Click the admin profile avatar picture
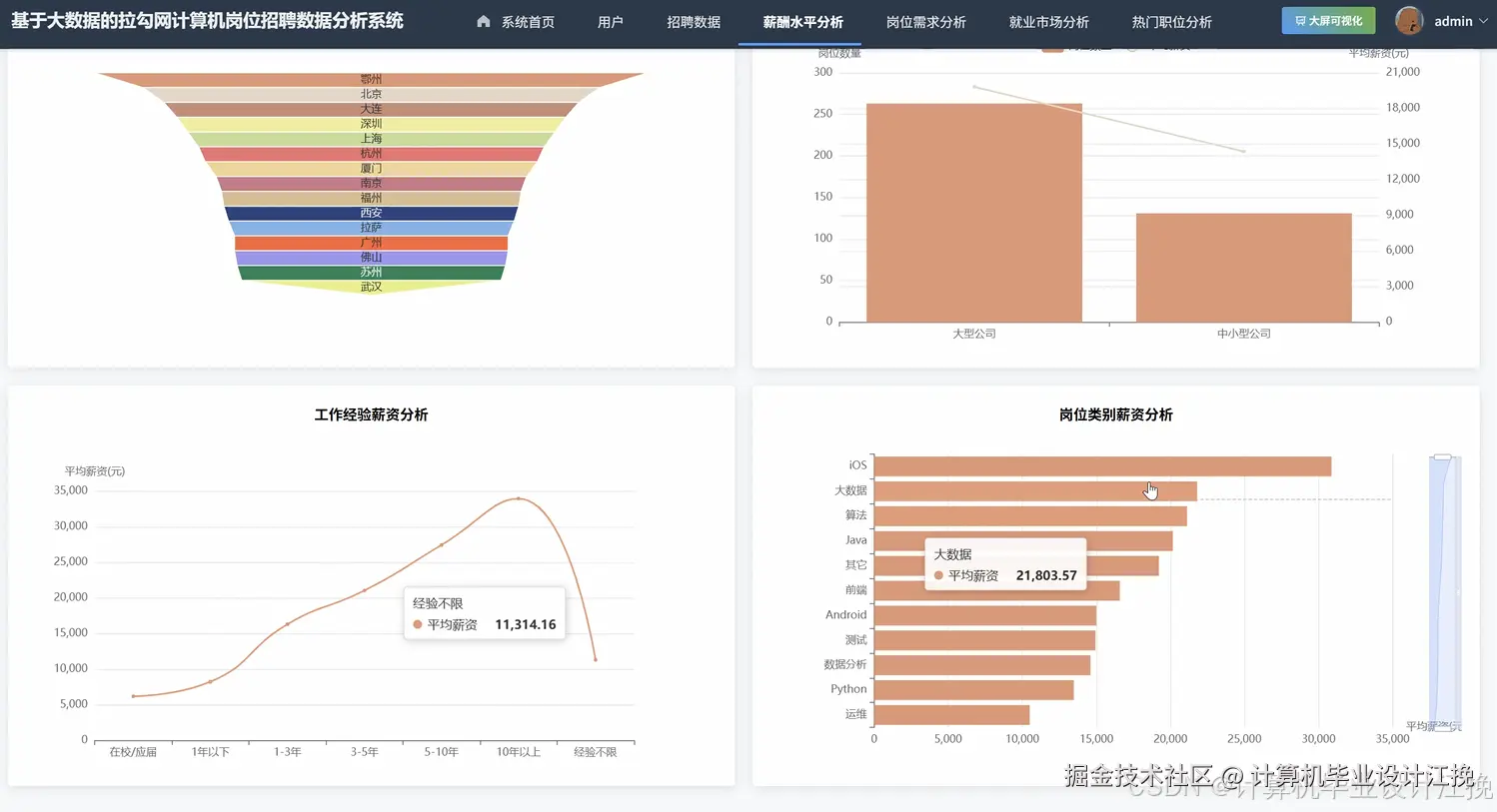The height and width of the screenshot is (812, 1497). [1408, 20]
